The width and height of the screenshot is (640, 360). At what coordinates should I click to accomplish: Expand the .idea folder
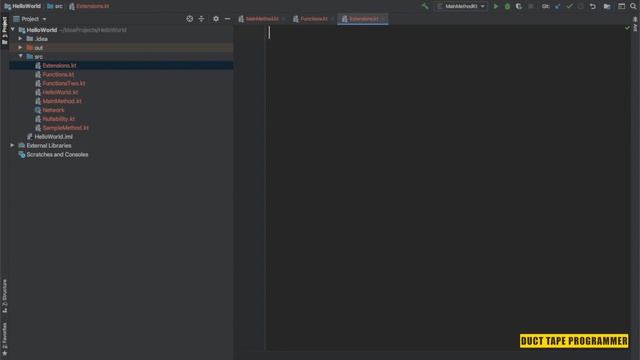(x=20, y=39)
